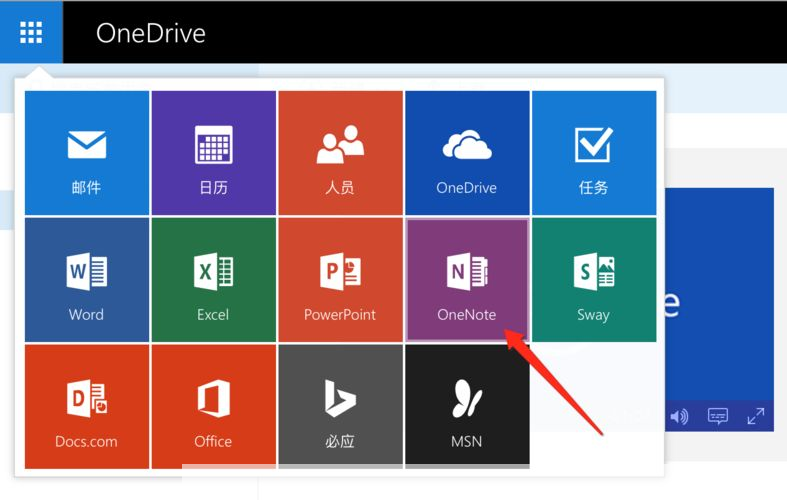Mute the video with the speaker icon

tap(680, 416)
